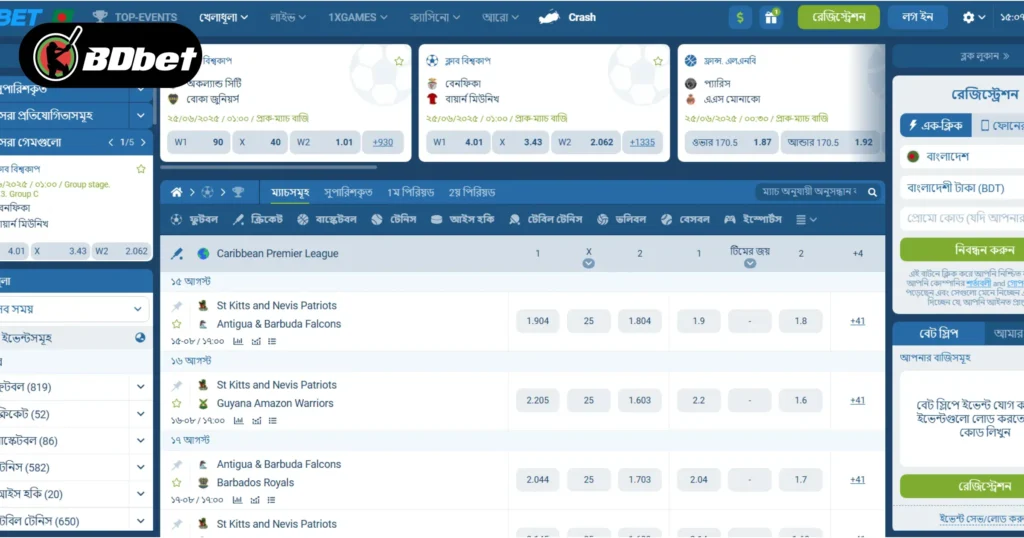Click the রেজিস্ট্রেশন button in header

(x=839, y=18)
